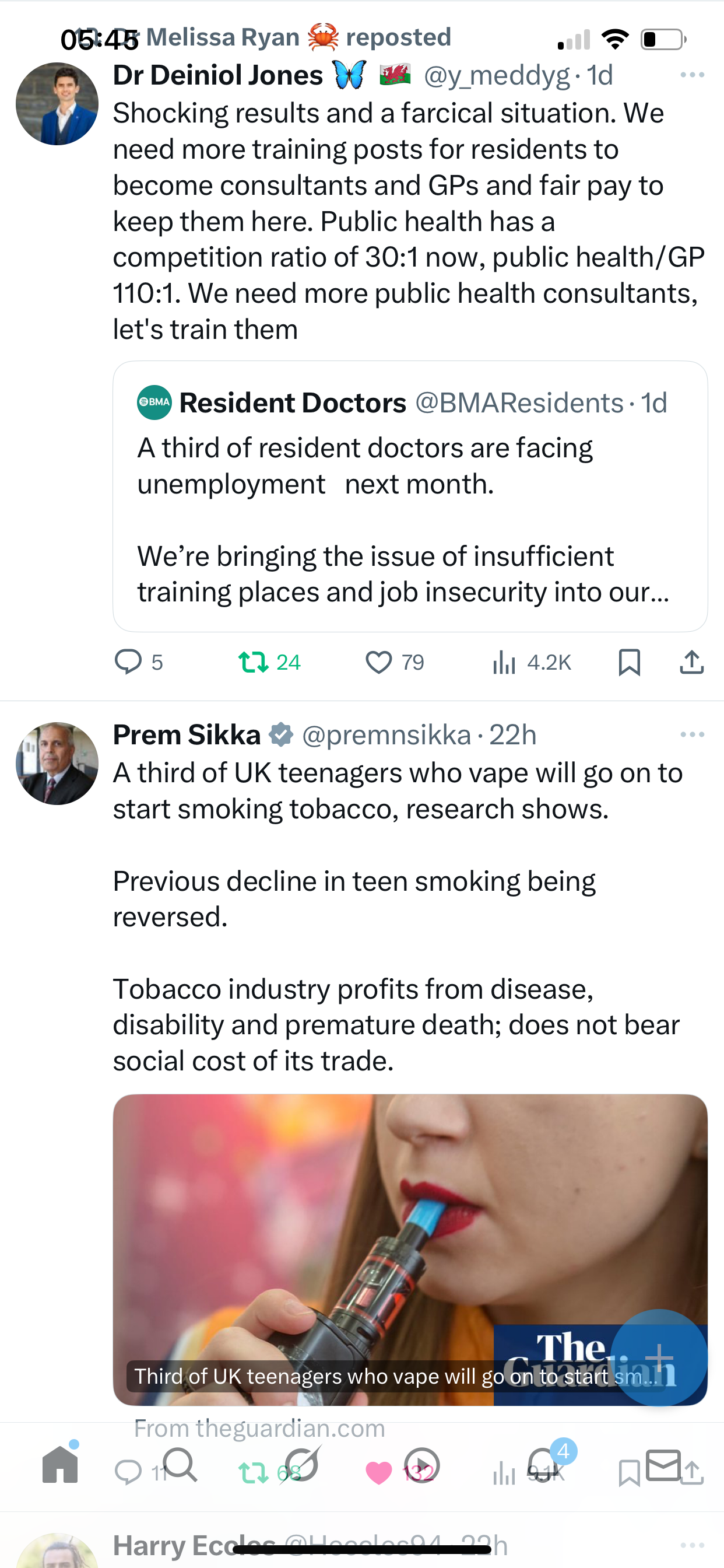Viewport: 724px width, 1568px height.
Task: Open the Search tab
Action: pyautogui.click(x=180, y=1464)
